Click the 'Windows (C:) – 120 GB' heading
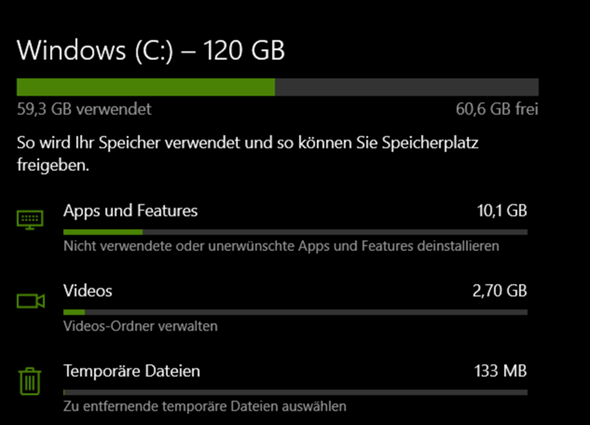Image resolution: width=590 pixels, height=425 pixels. click(x=151, y=50)
